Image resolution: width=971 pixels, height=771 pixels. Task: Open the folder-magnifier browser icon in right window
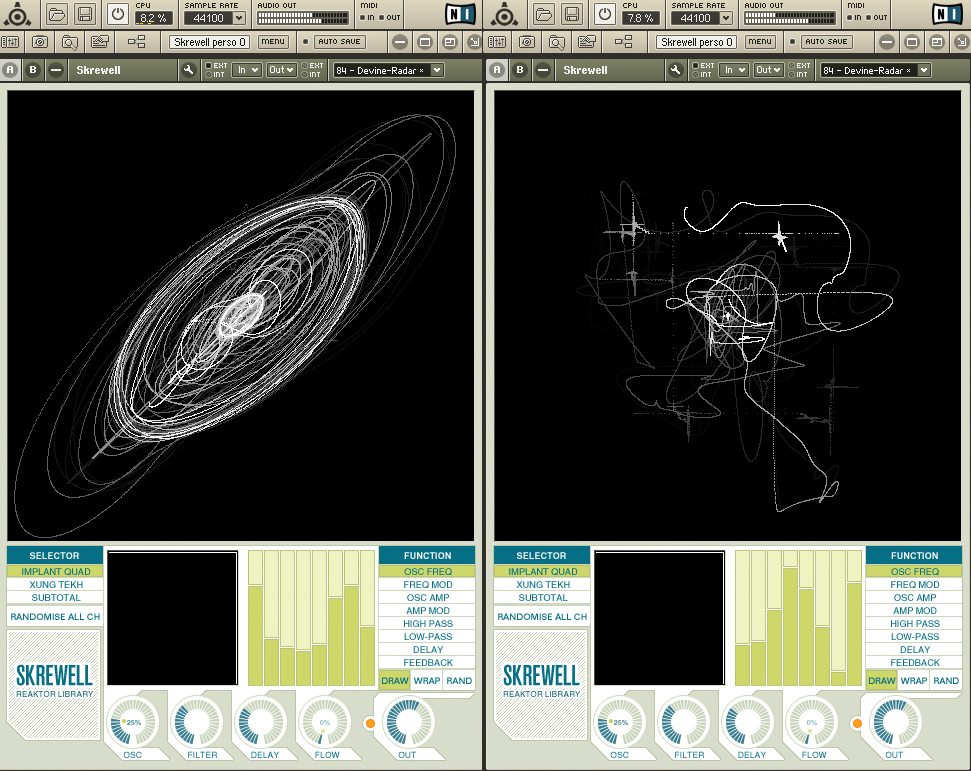click(x=556, y=42)
